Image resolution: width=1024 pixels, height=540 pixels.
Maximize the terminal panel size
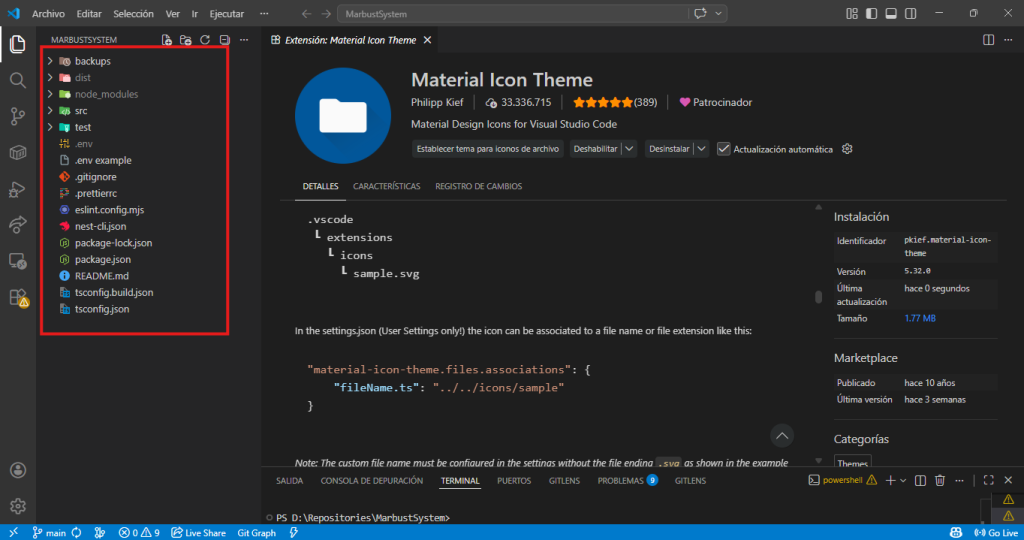point(989,481)
